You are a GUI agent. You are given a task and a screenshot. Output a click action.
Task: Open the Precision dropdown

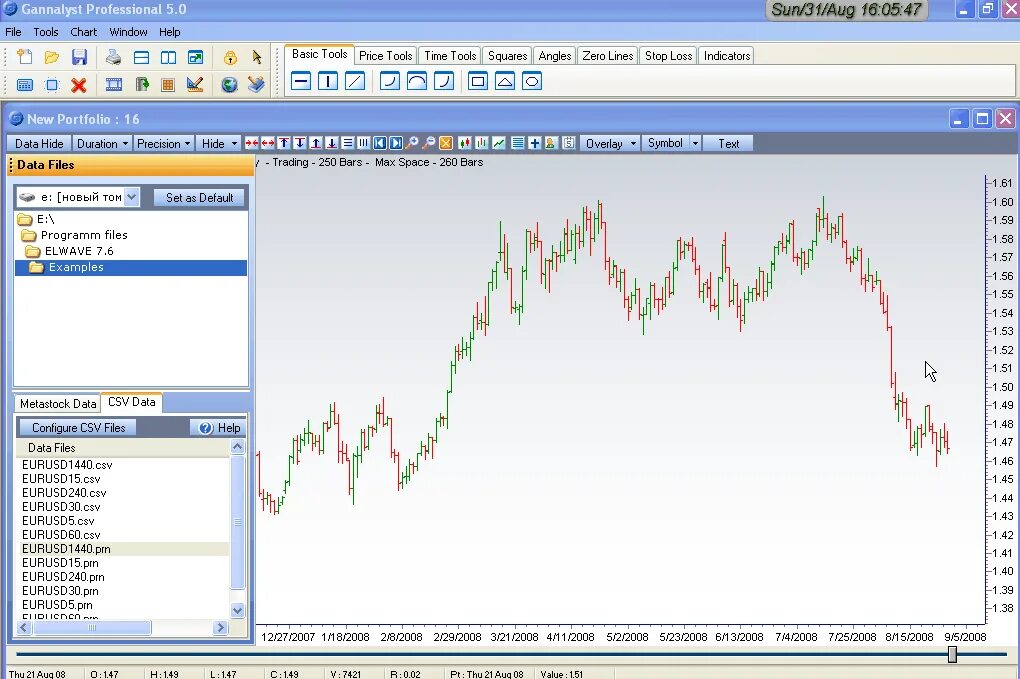pos(163,144)
